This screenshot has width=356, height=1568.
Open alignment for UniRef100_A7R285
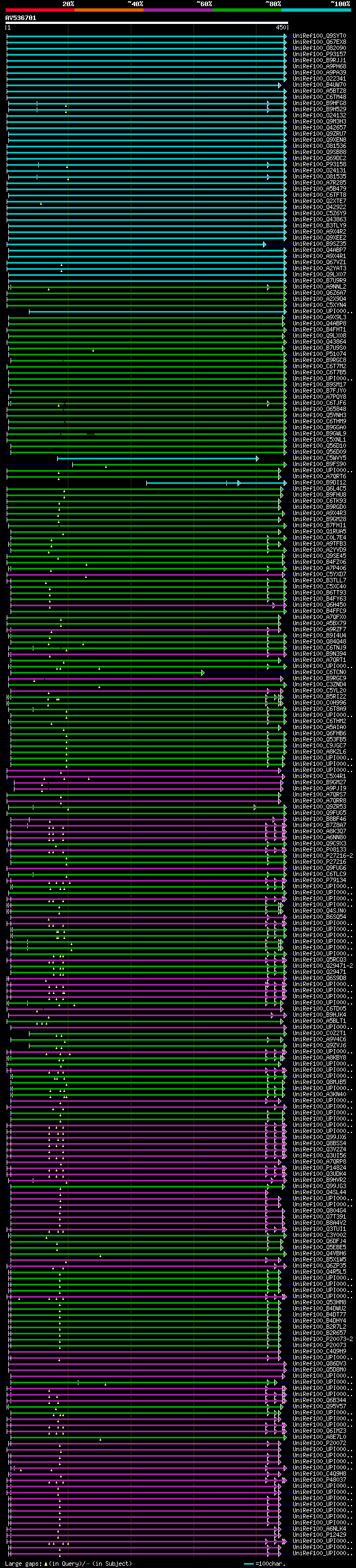pyautogui.click(x=319, y=183)
